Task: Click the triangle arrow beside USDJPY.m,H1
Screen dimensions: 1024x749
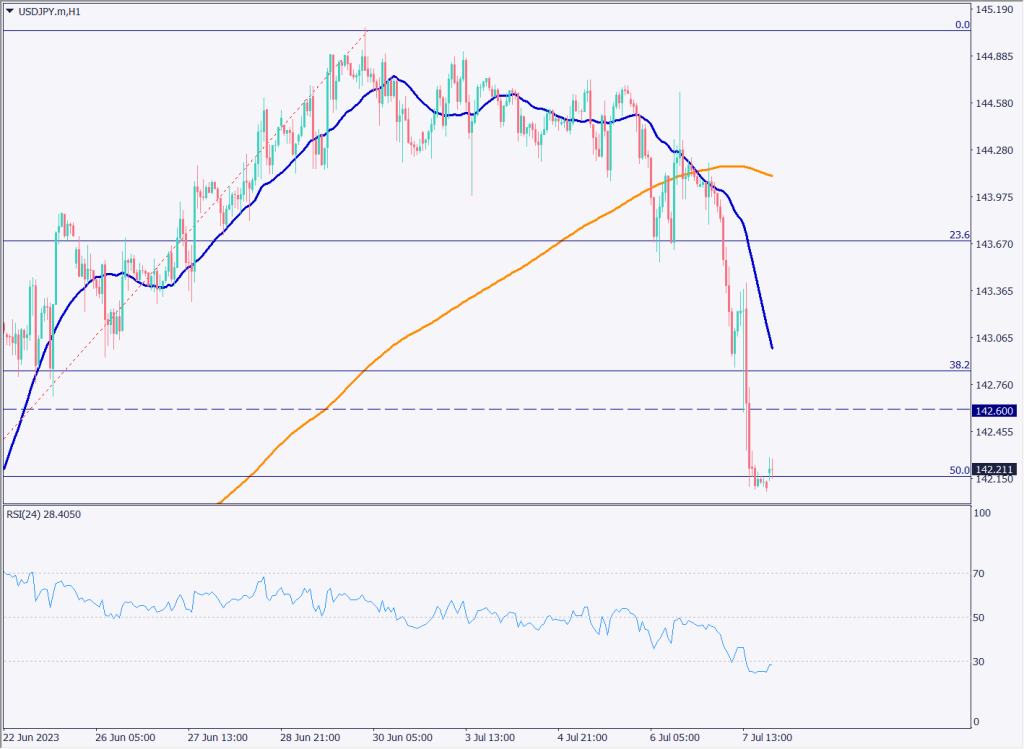Action: click(10, 11)
